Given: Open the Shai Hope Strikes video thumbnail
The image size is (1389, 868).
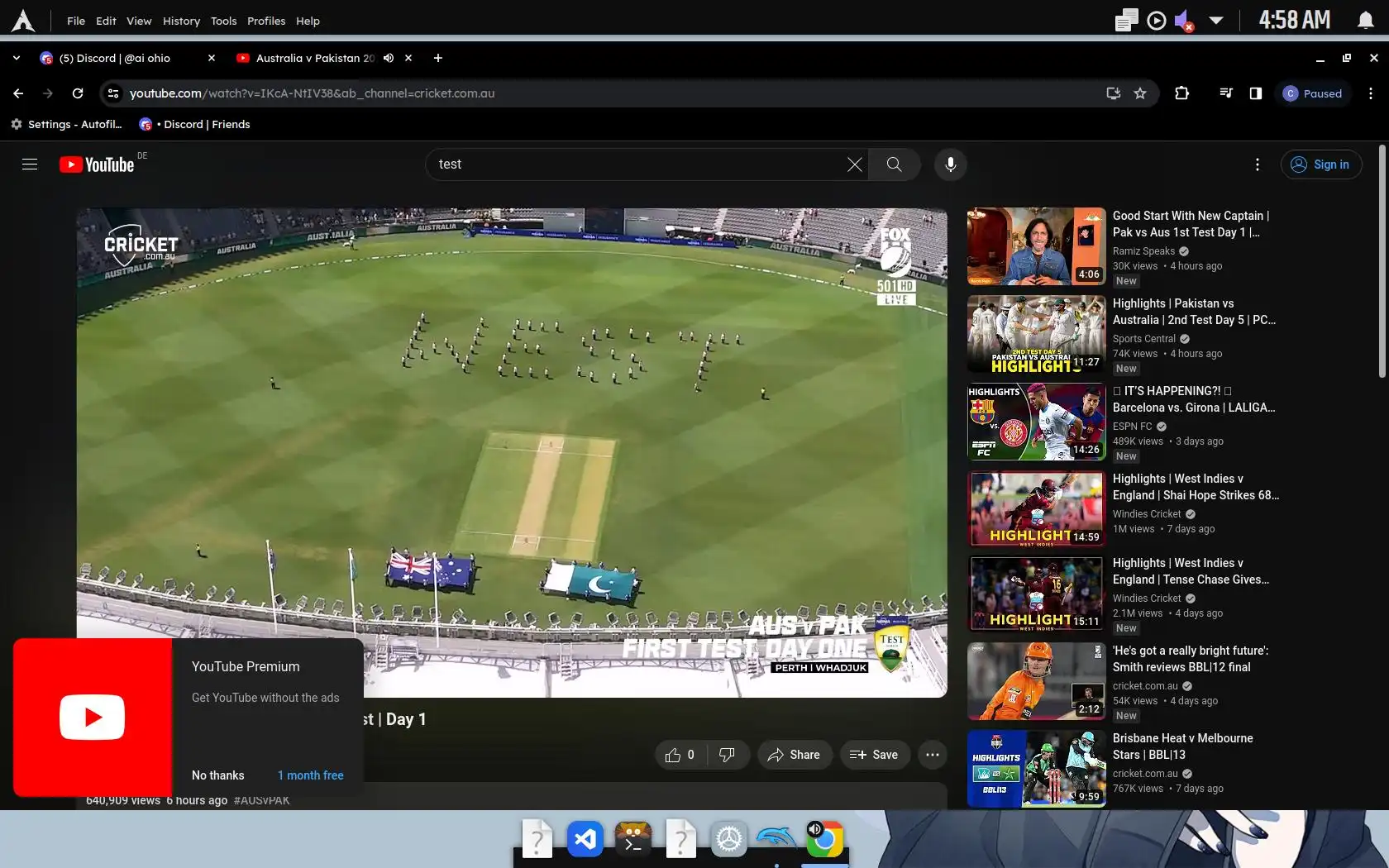Looking at the screenshot, I should coord(1037,509).
